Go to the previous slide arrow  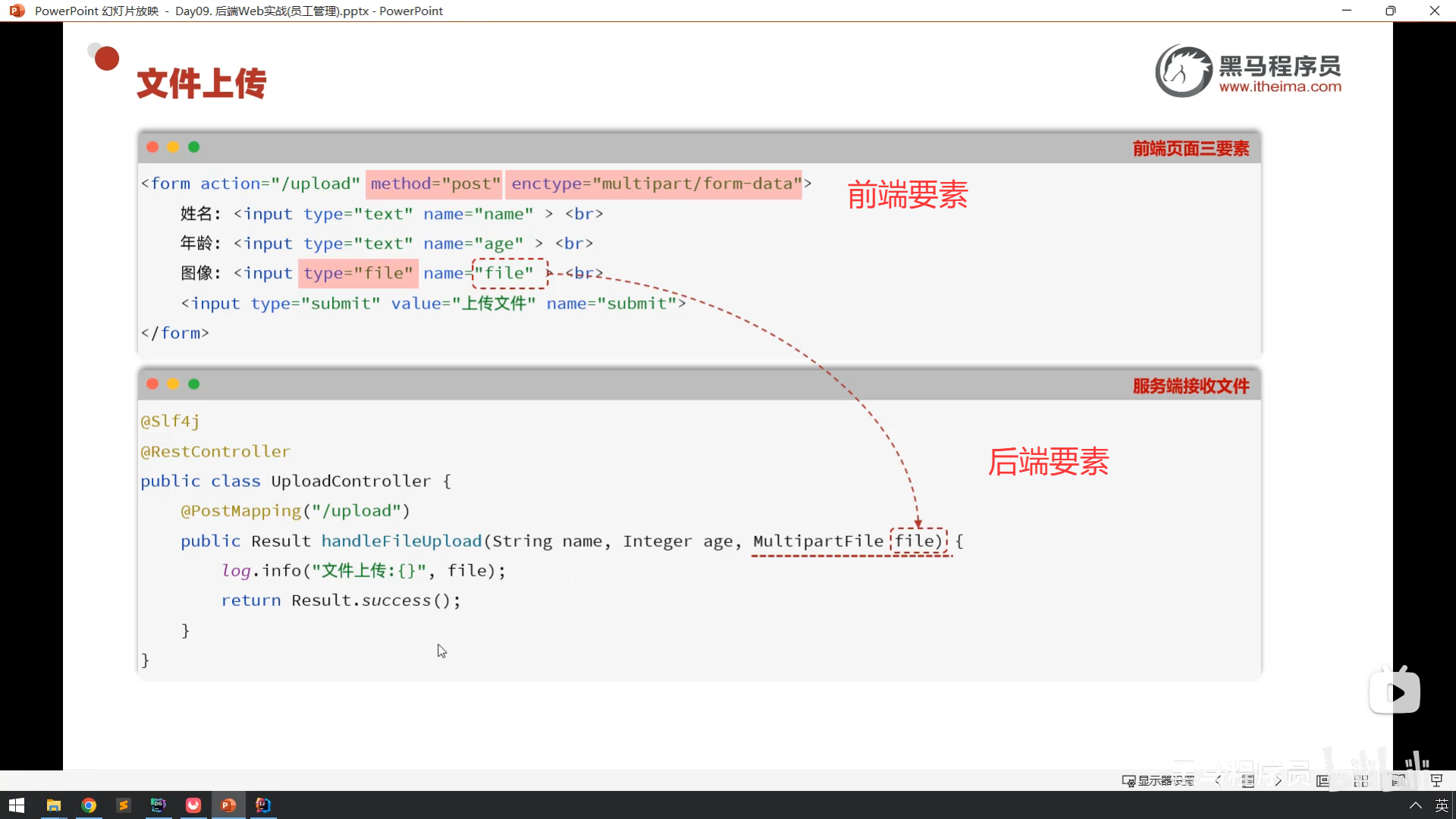coord(1218,780)
